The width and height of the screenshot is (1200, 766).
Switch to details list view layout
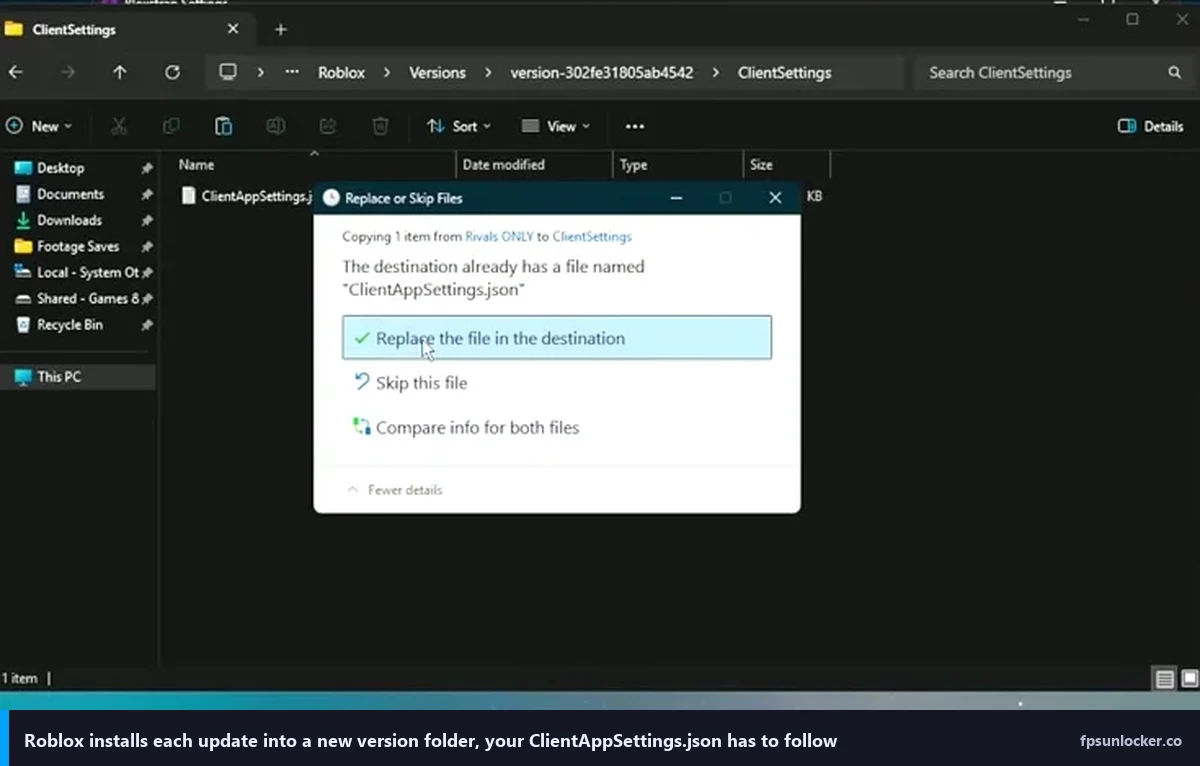point(1165,679)
